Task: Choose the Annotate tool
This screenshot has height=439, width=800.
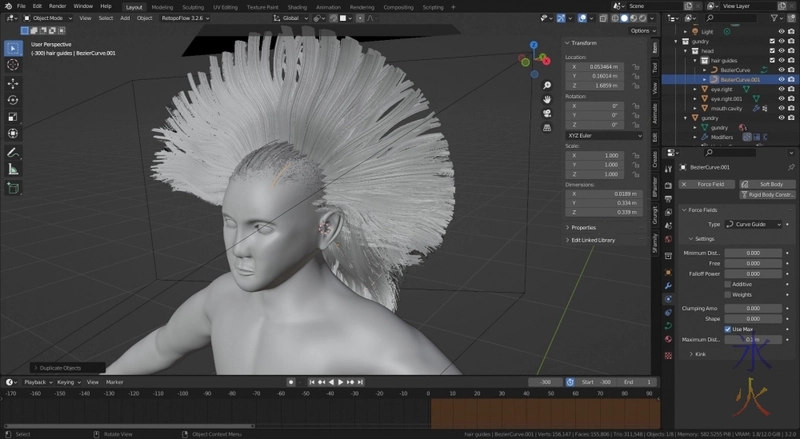Action: coord(13,152)
